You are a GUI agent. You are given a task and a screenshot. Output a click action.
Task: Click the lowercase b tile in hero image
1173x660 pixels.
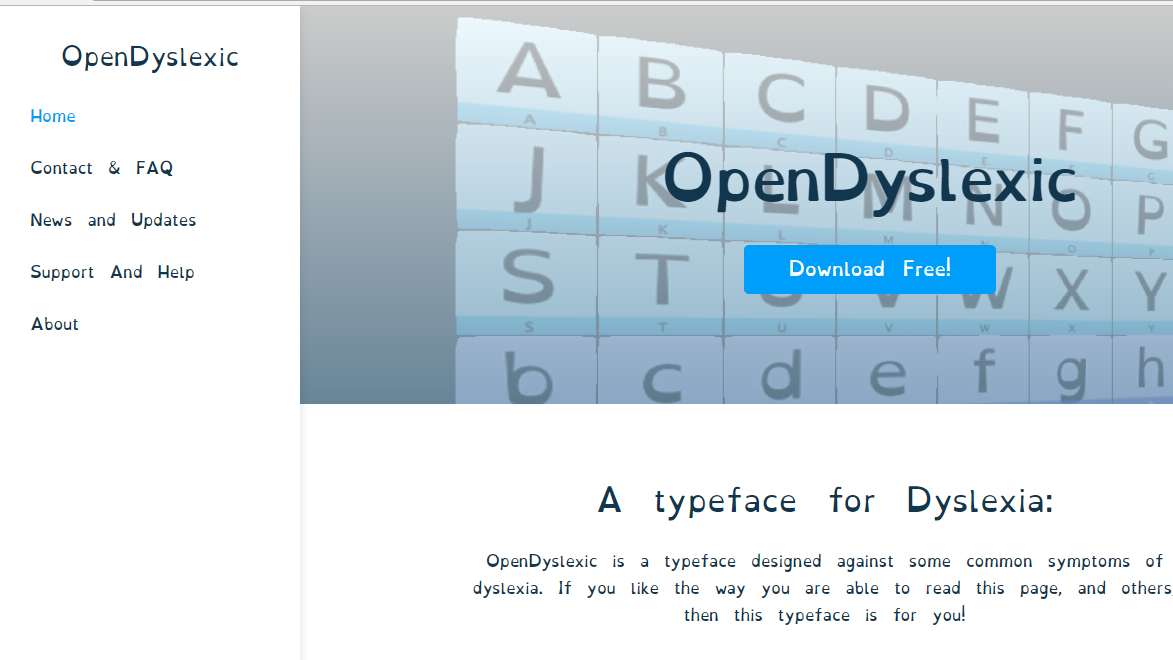(527, 375)
